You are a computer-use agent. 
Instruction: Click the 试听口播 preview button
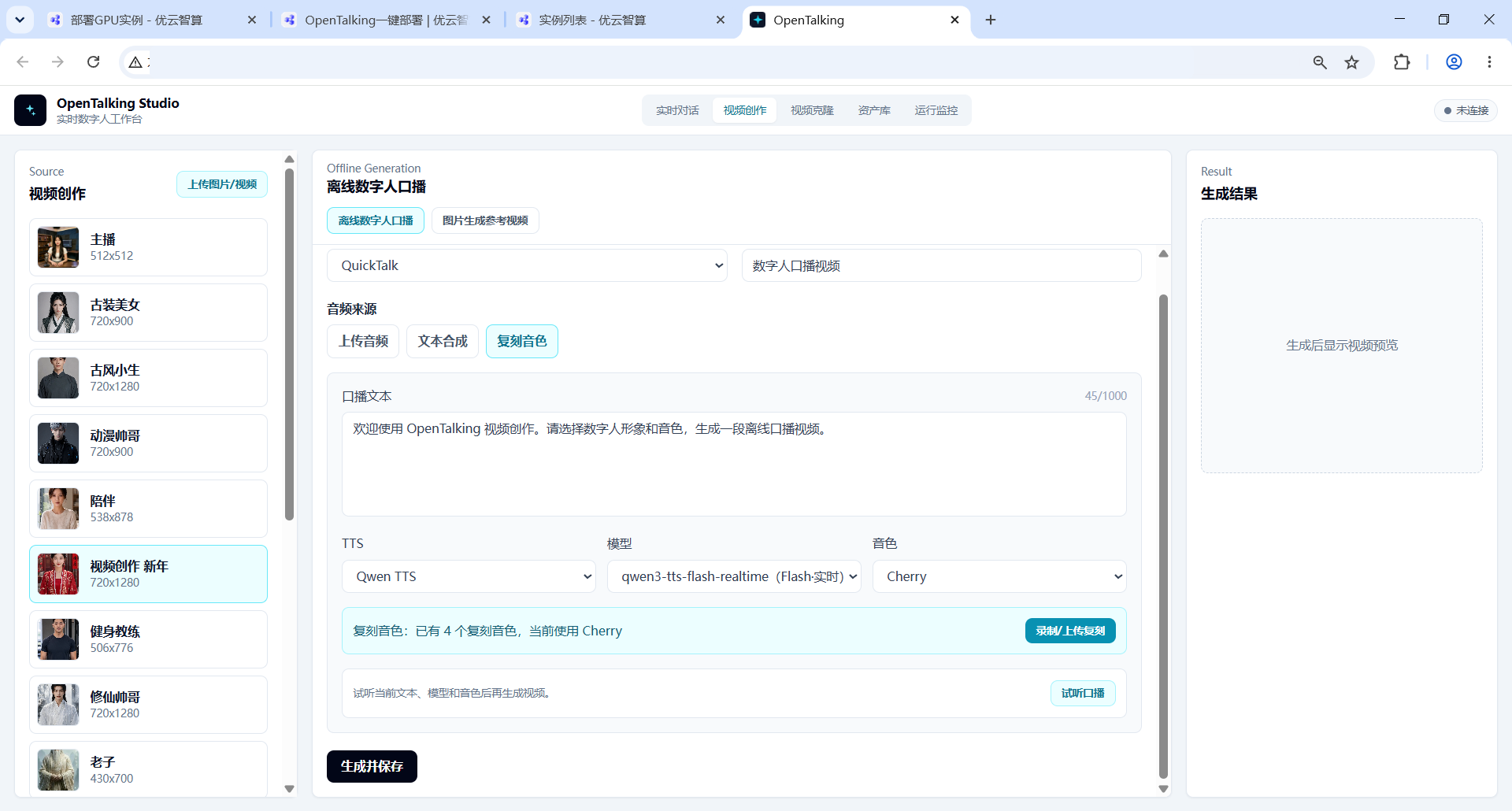1083,693
